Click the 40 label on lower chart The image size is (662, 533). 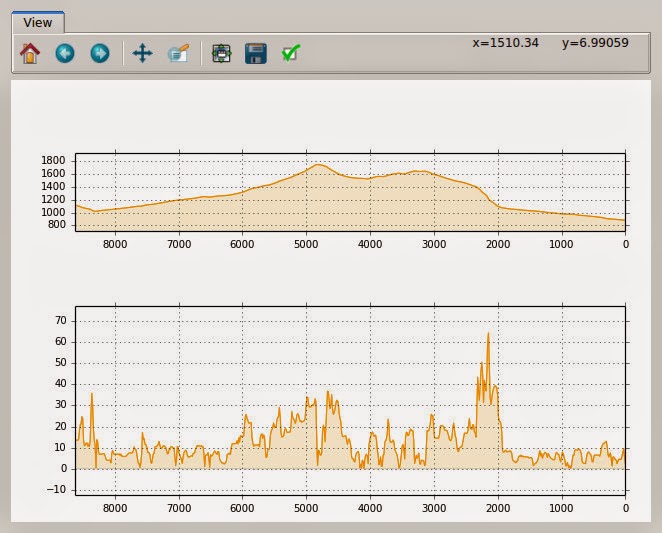61,384
